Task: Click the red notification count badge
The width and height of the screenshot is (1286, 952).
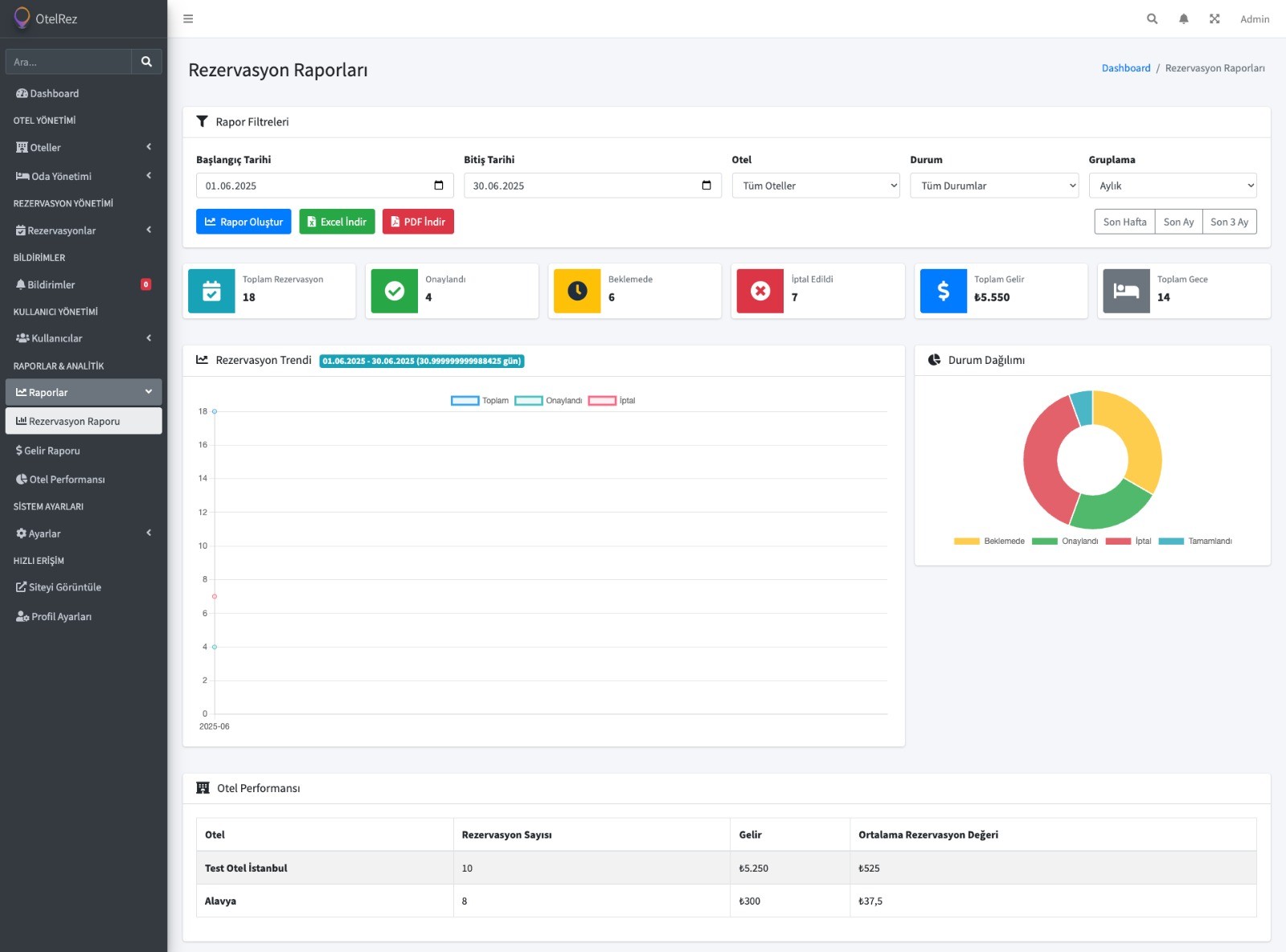Action: coord(145,284)
